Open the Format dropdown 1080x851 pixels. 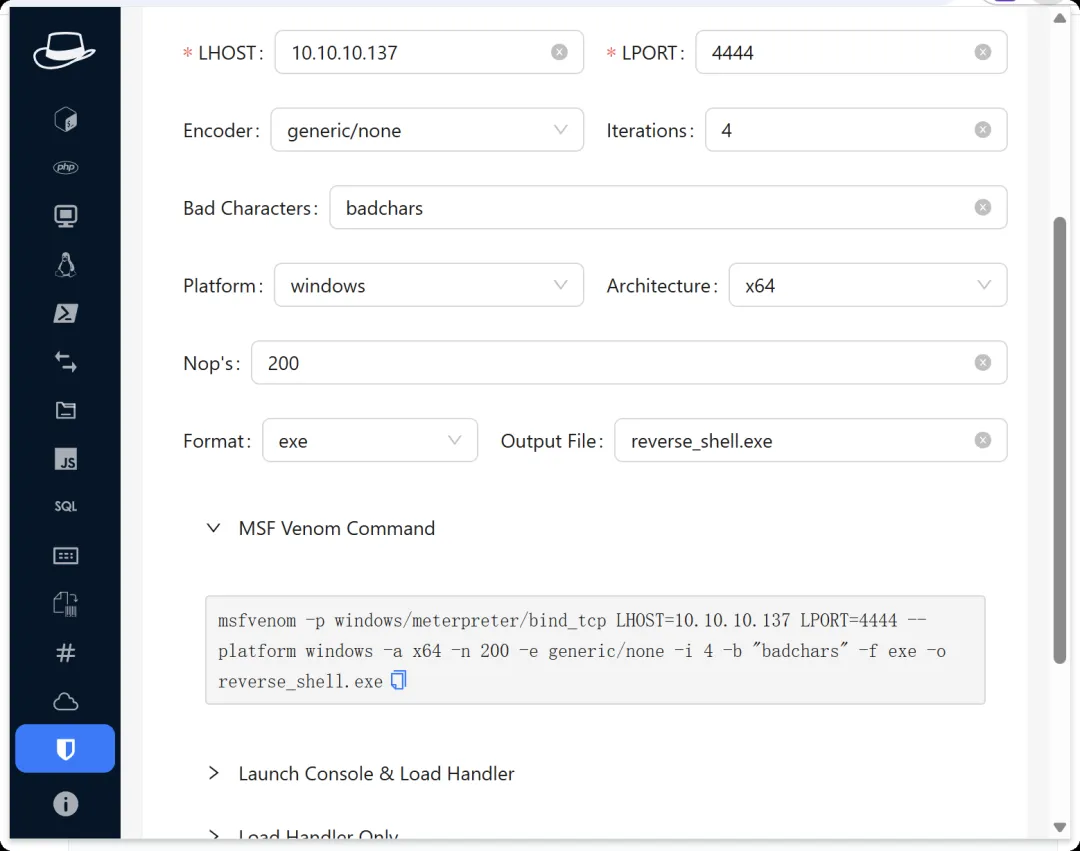(370, 441)
